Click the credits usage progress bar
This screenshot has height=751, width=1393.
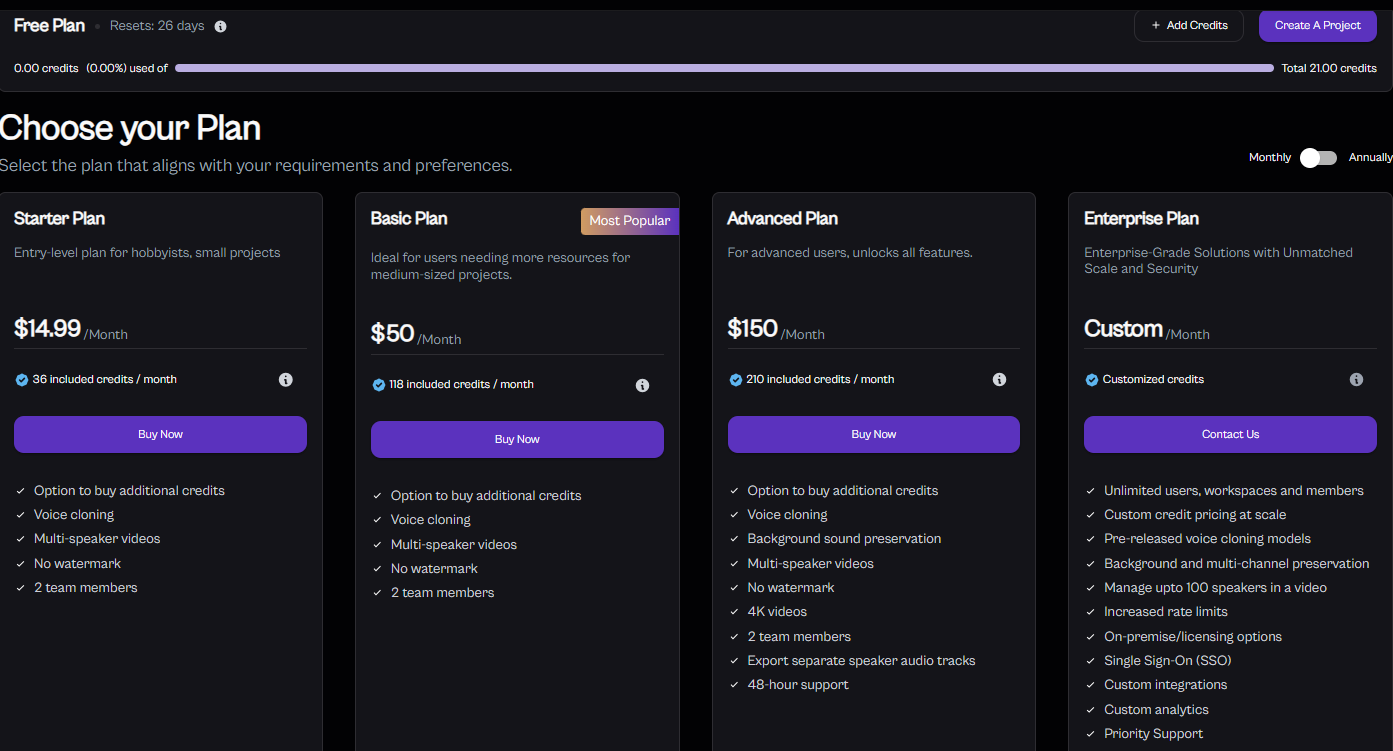[x=724, y=69]
